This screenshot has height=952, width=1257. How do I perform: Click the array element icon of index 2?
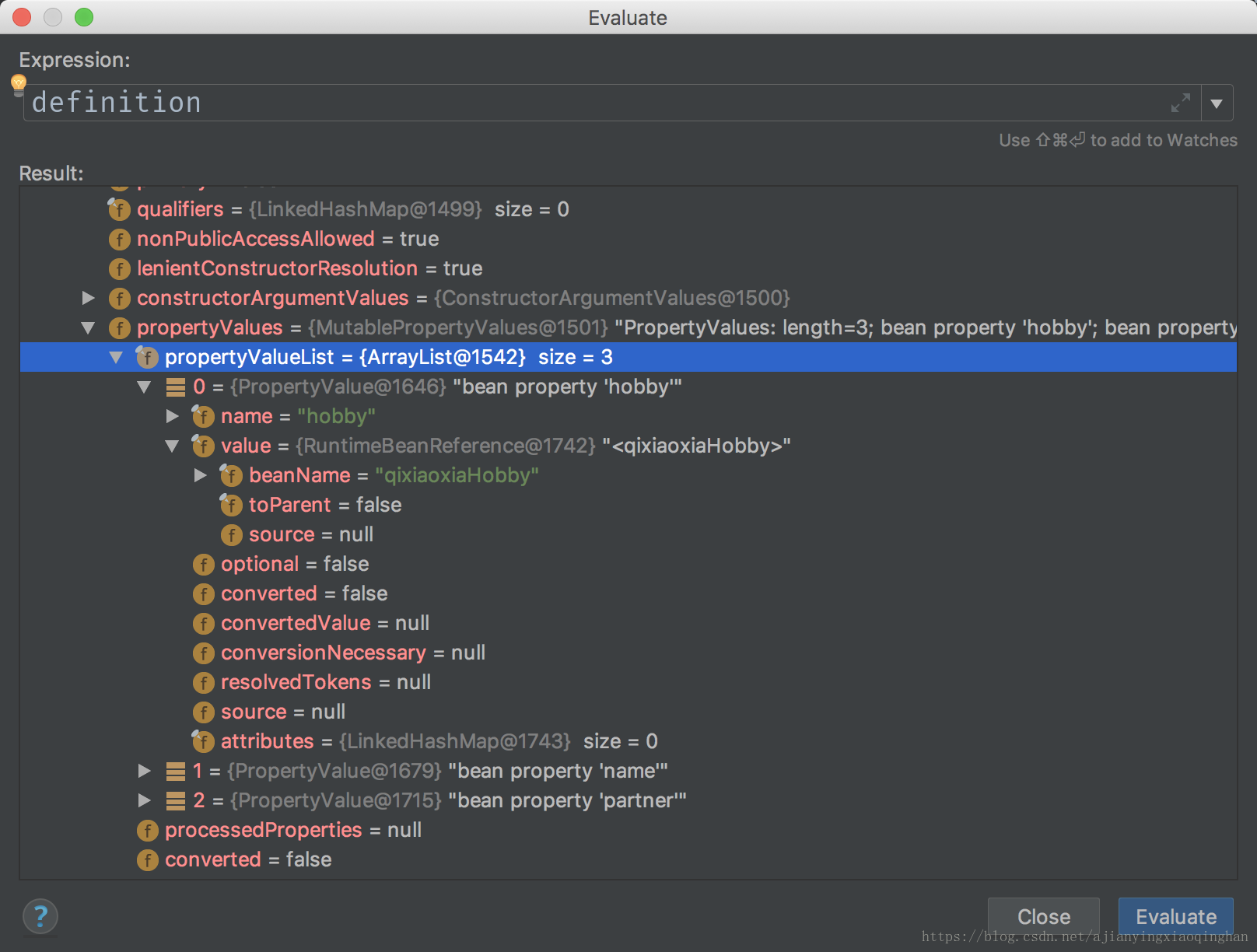coord(176,800)
